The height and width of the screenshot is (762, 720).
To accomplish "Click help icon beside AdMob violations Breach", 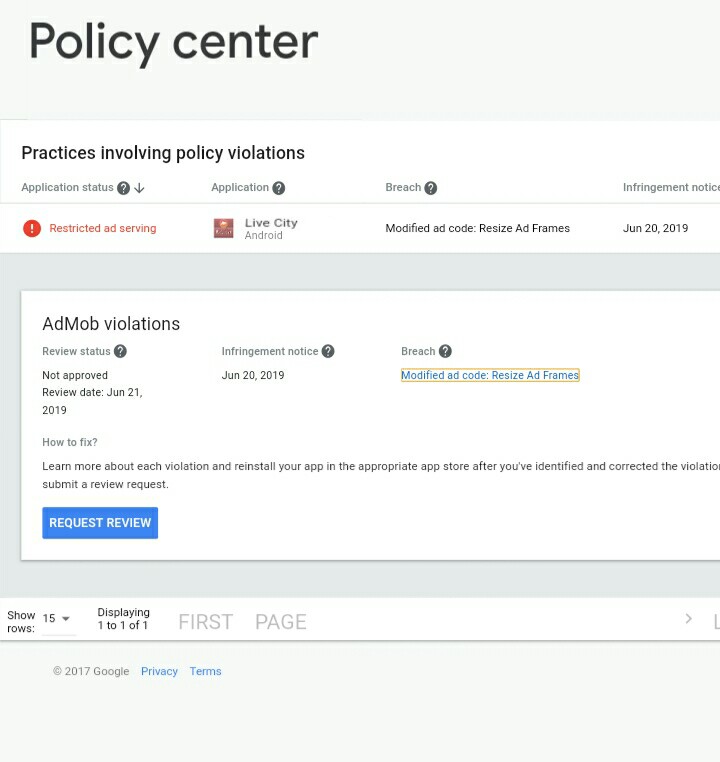I will click(x=445, y=351).
